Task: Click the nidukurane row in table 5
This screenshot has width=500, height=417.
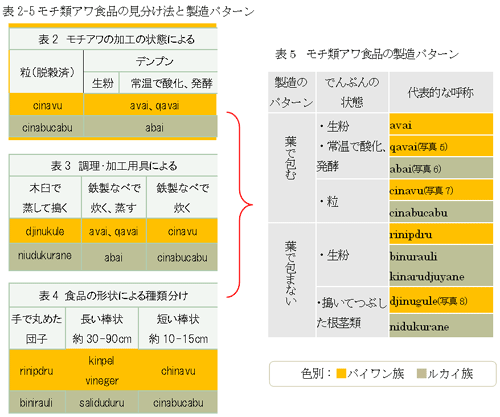Action: pyautogui.click(x=441, y=326)
